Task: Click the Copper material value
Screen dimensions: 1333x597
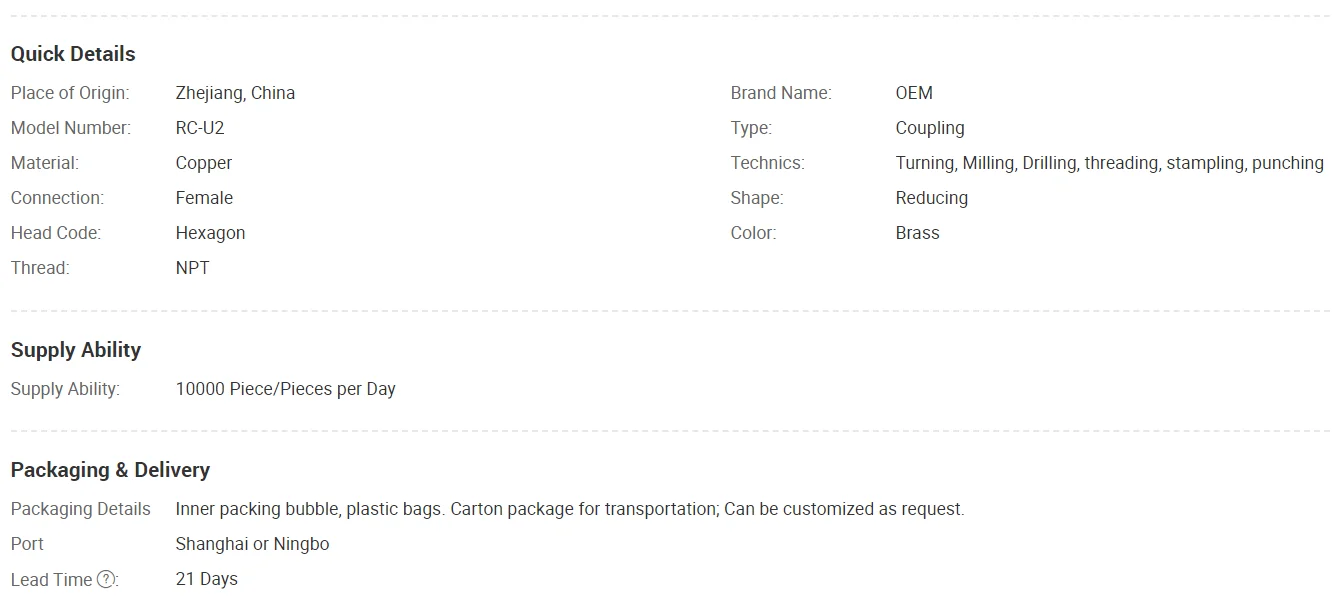Action: coord(204,163)
